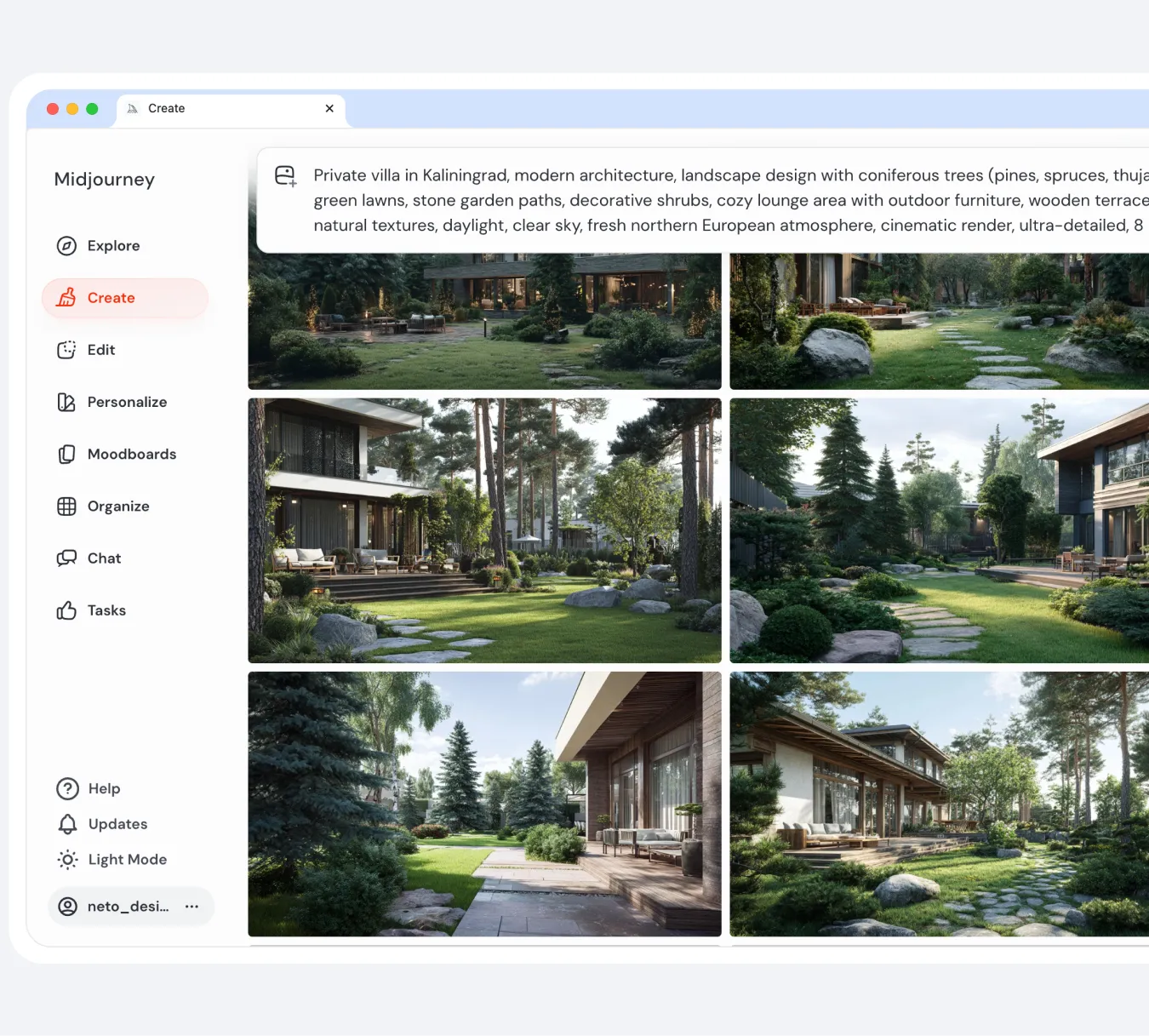
Task: Select the Create paintbrush icon
Action: point(66,298)
